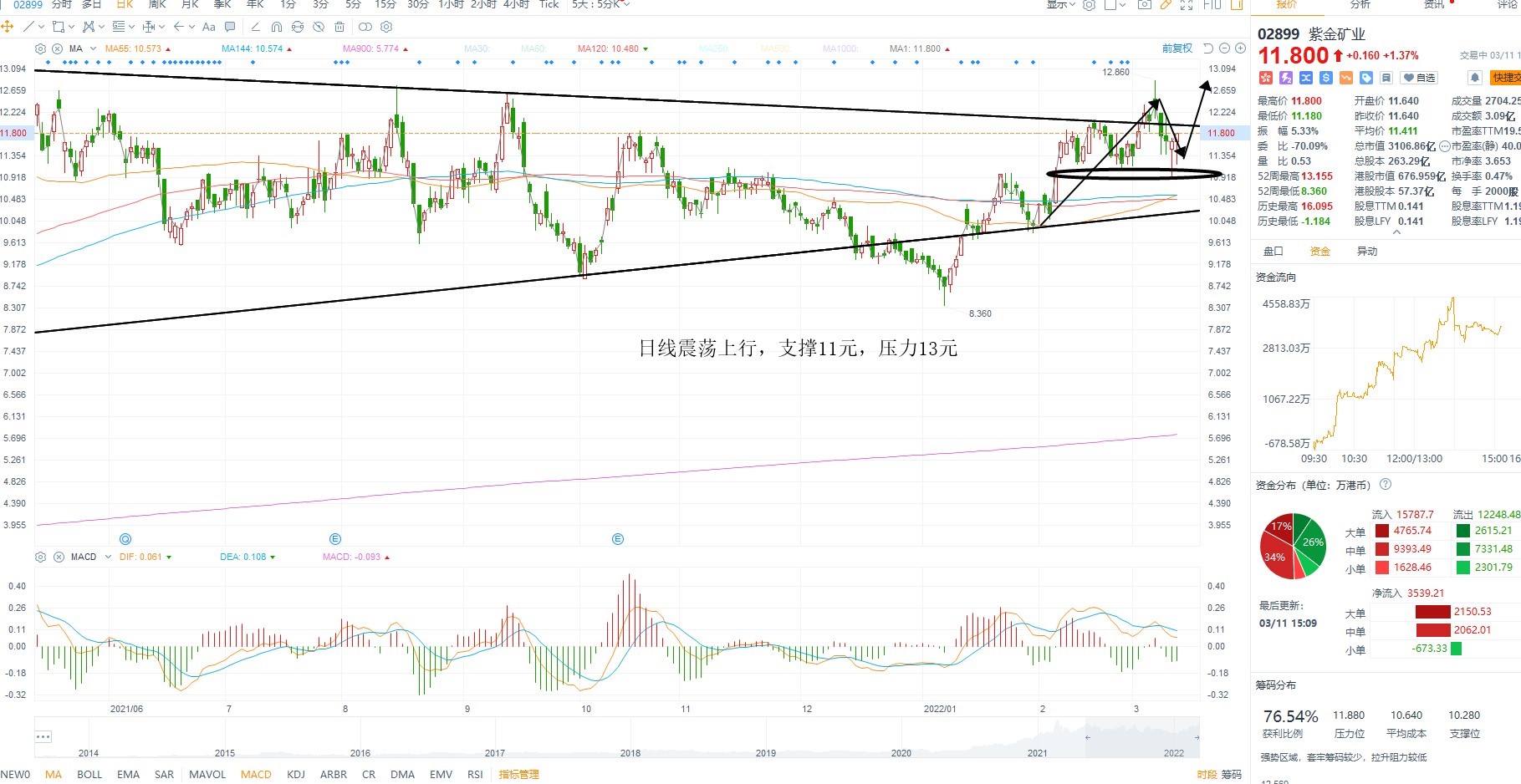Viewport: 1521px width, 784px height.
Task: Remove the MA indicator with its X icon
Action: pyautogui.click(x=59, y=48)
